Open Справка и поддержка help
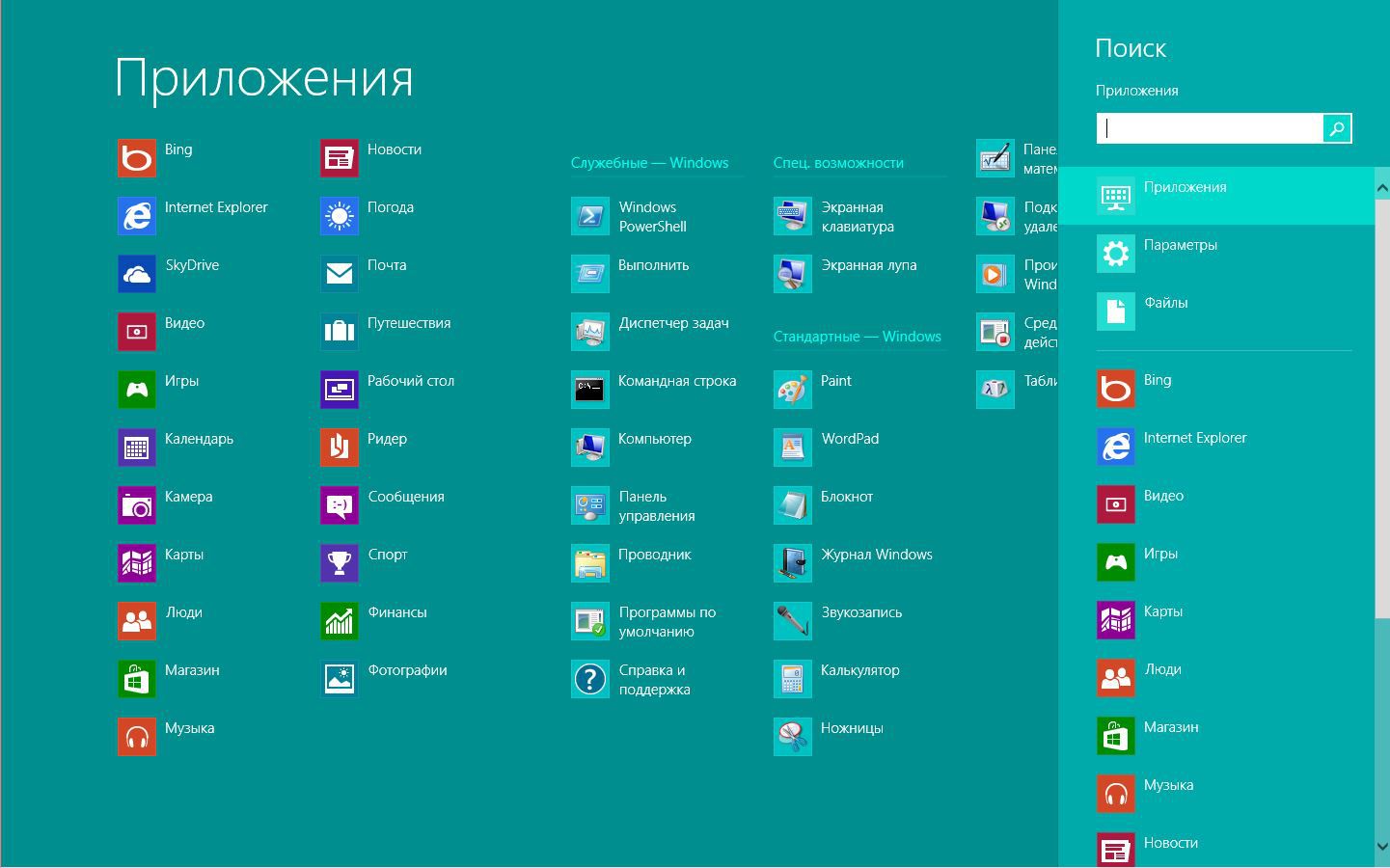 [x=631, y=679]
